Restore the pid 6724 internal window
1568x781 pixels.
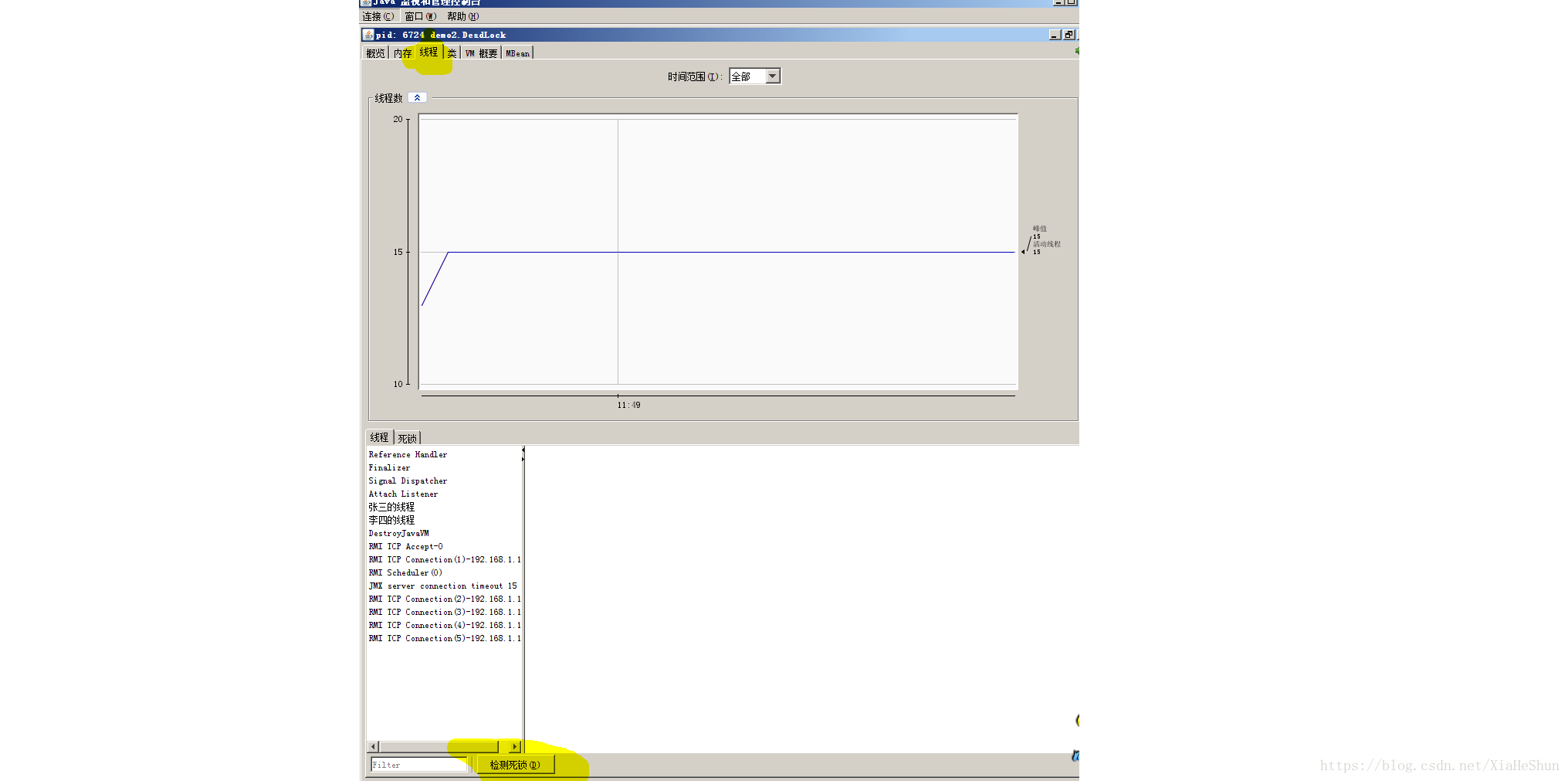[1069, 35]
